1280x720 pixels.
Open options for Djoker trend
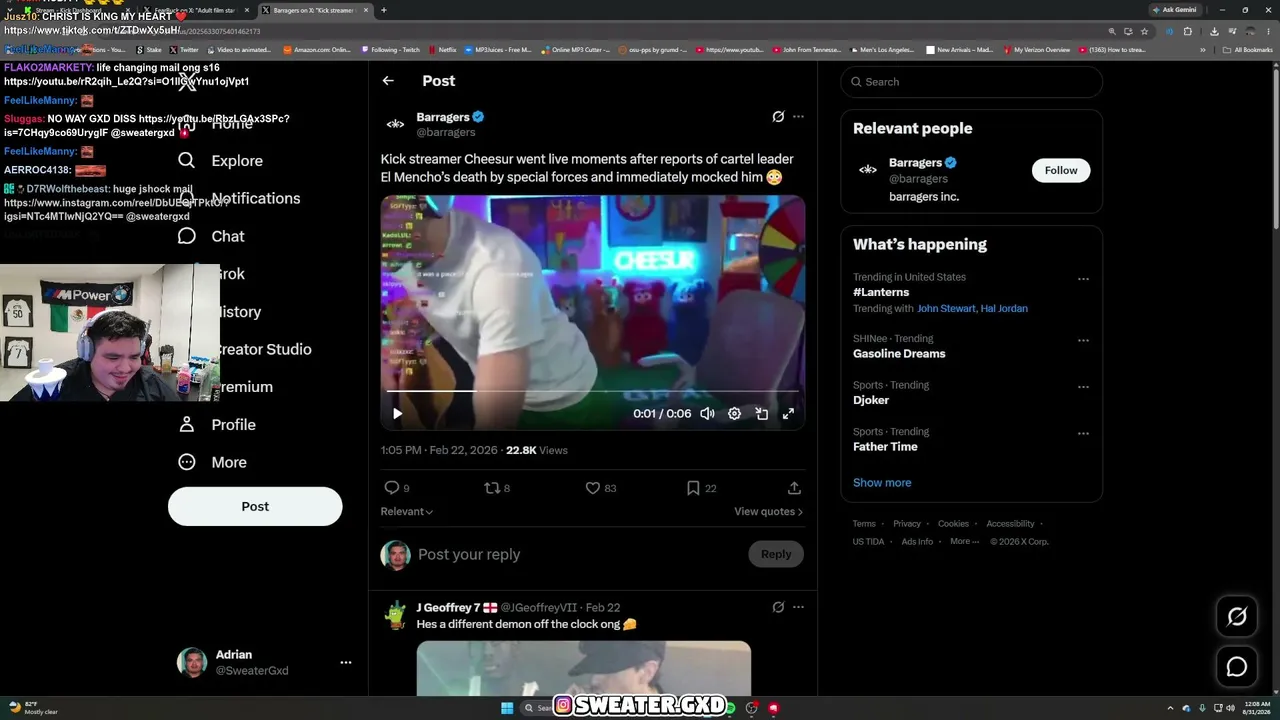pos(1083,387)
